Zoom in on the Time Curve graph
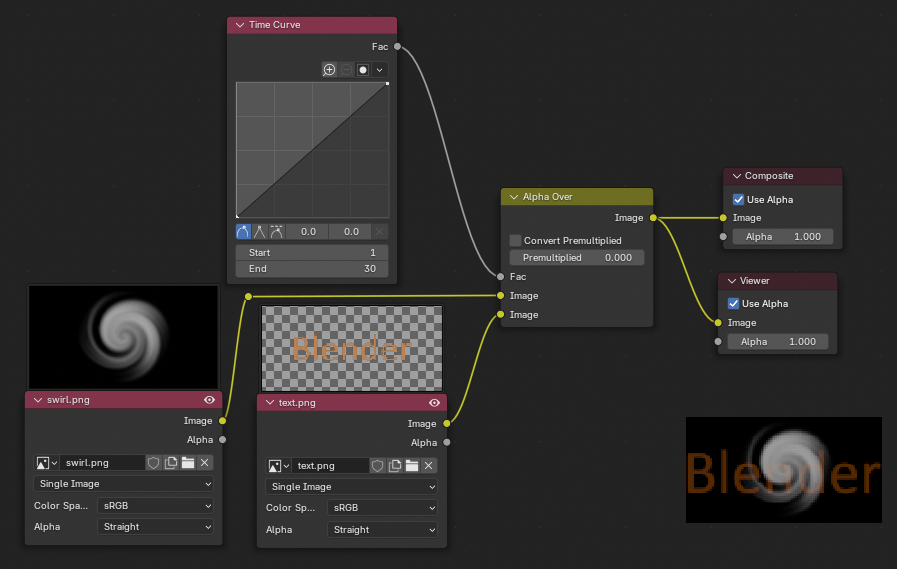Viewport: 897px width, 569px height. 329,70
